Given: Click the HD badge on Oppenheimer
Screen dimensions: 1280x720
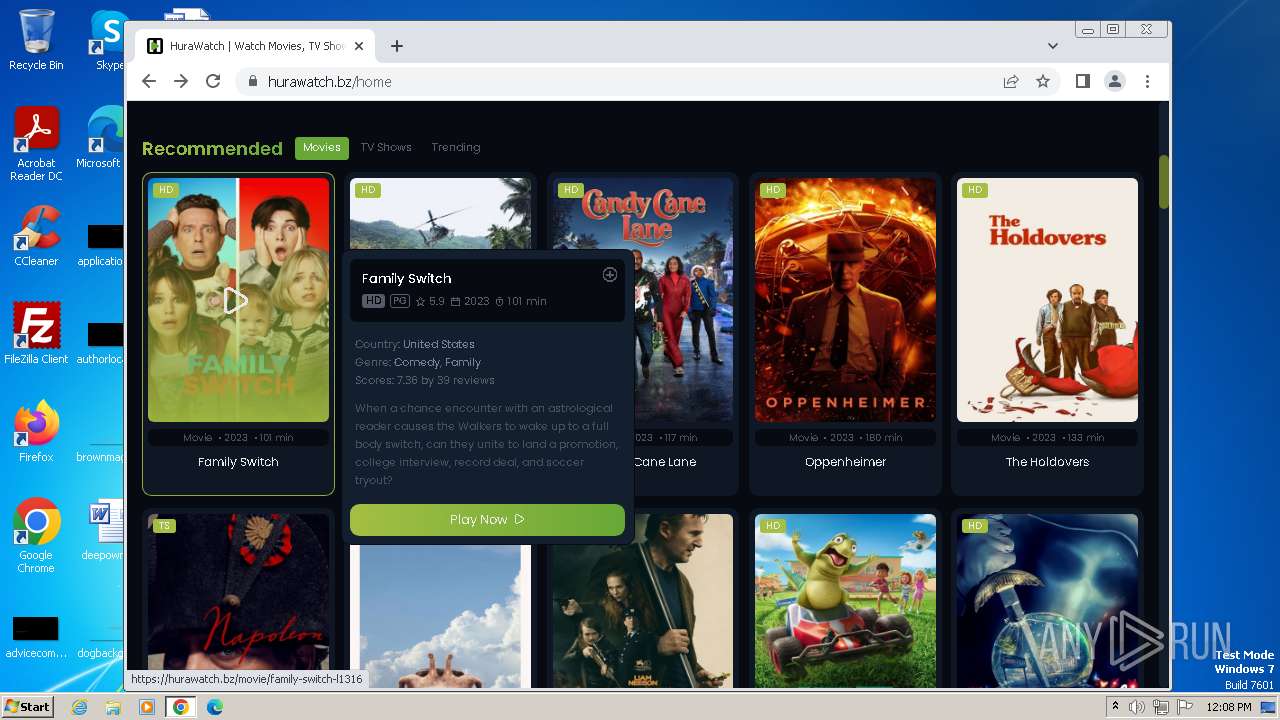Looking at the screenshot, I should 772,190.
